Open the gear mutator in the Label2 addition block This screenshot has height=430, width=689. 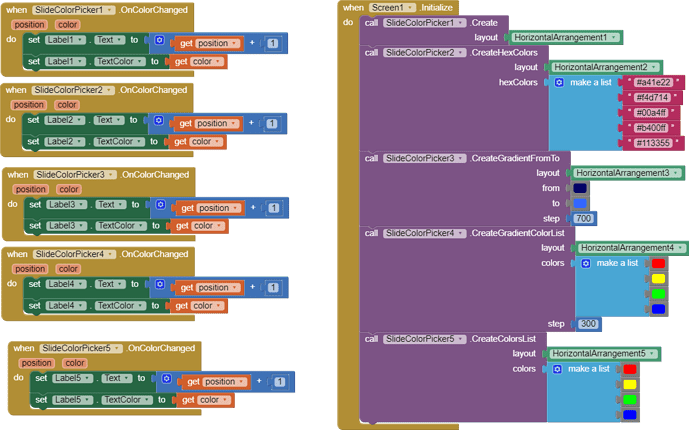(160, 121)
